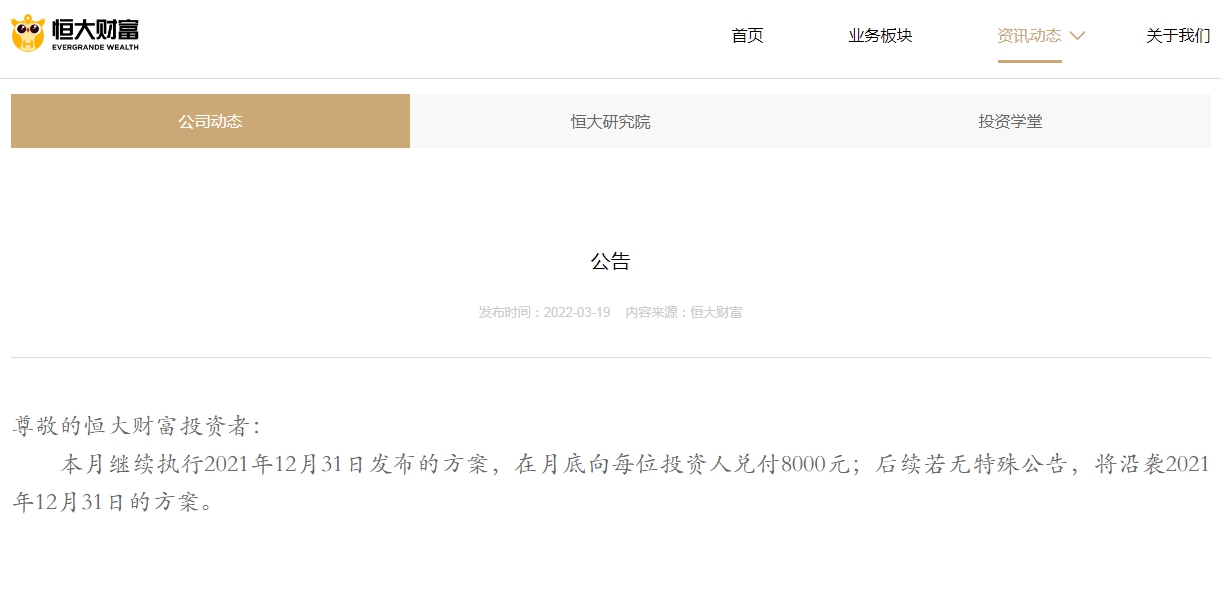Click the publish date 2022-03-19
The height and width of the screenshot is (593, 1221).
(x=577, y=312)
